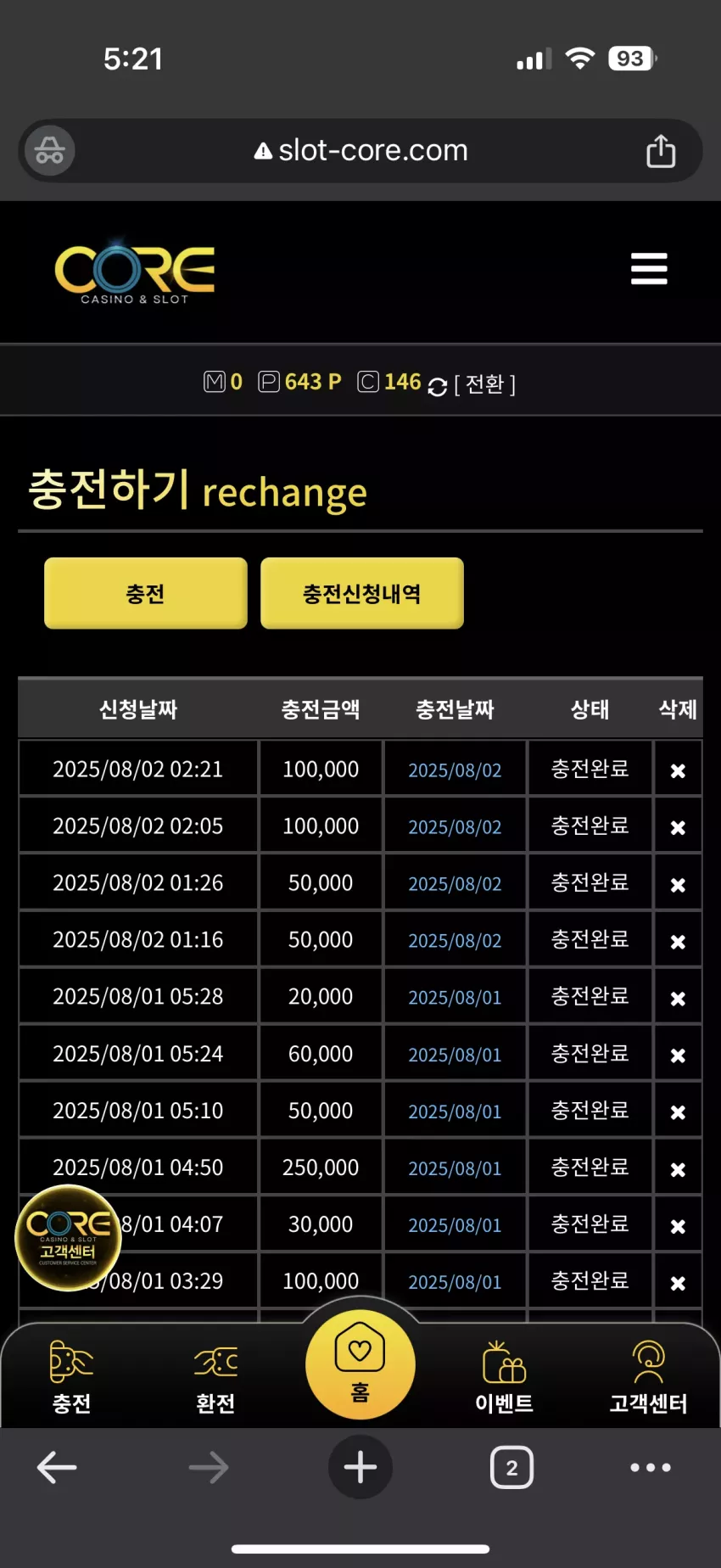Viewport: 721px width, 1568px height.
Task: Open the hamburger menu icon
Action: [x=649, y=269]
